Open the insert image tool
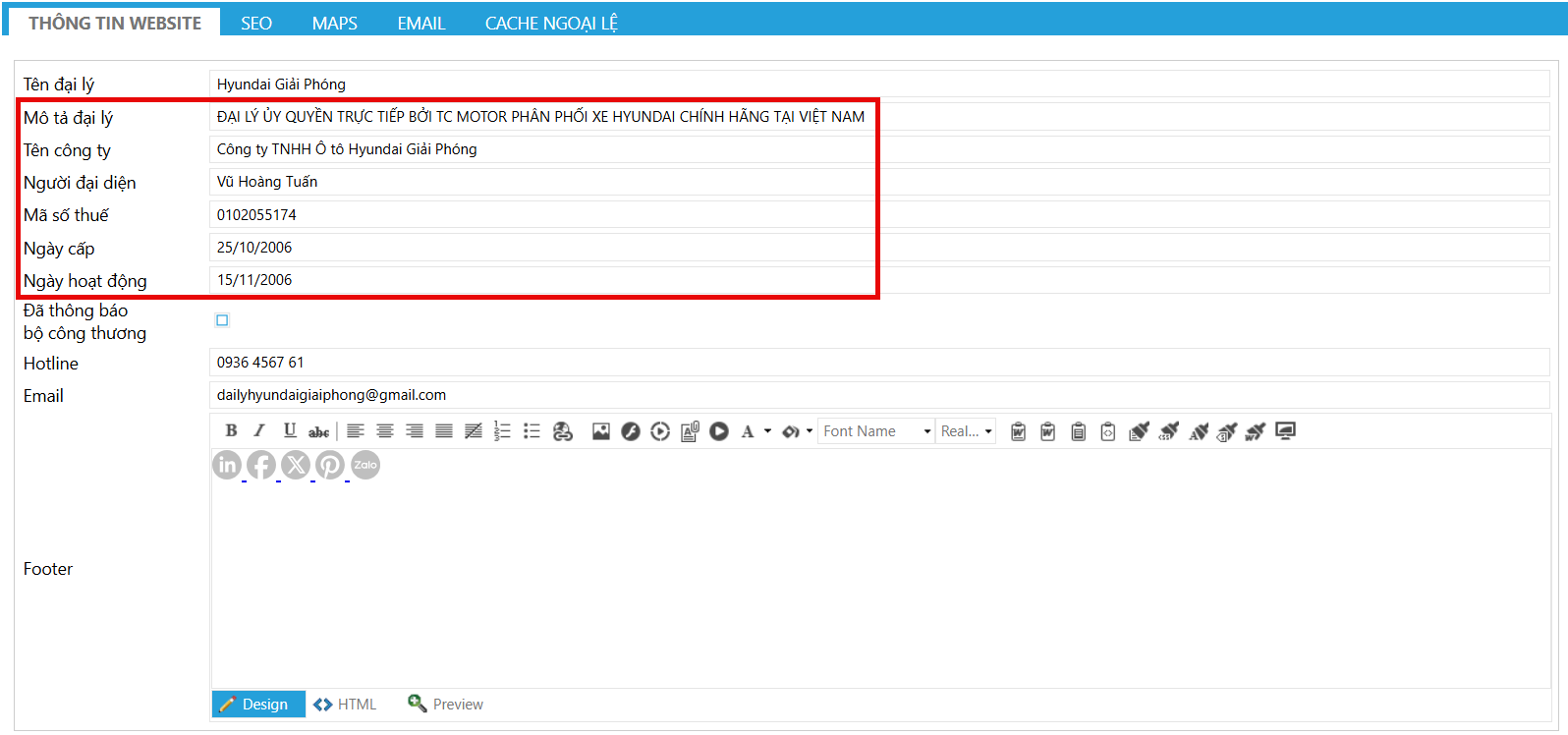 coord(601,430)
